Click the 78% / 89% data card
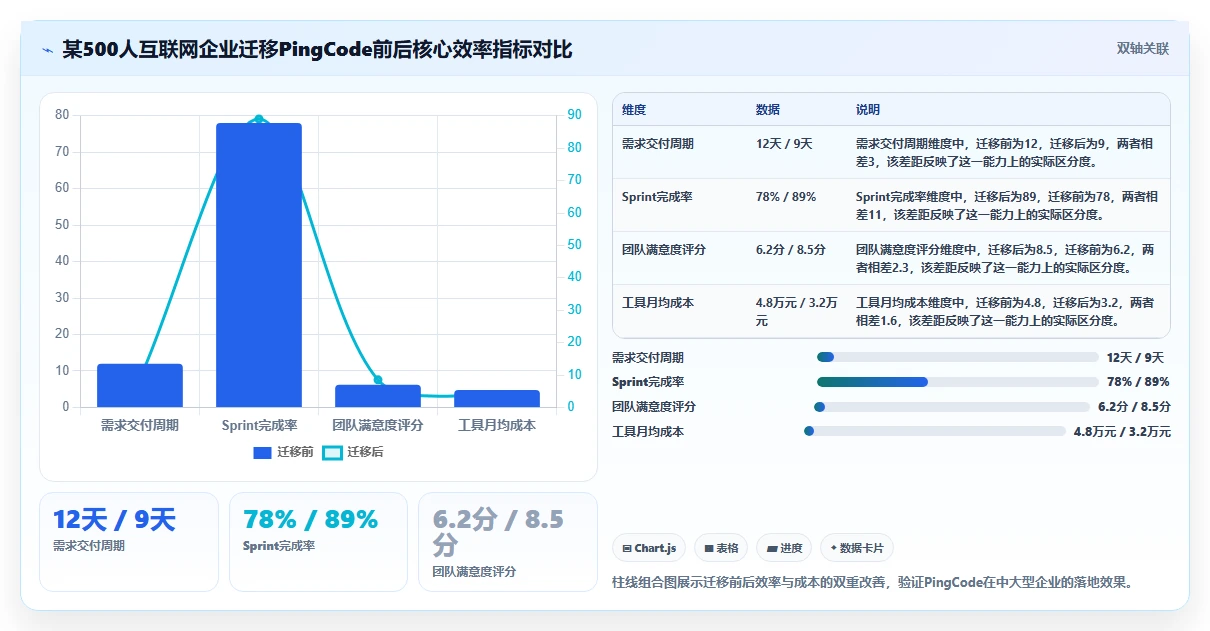Screen dimensions: 1210x631 tap(318, 541)
